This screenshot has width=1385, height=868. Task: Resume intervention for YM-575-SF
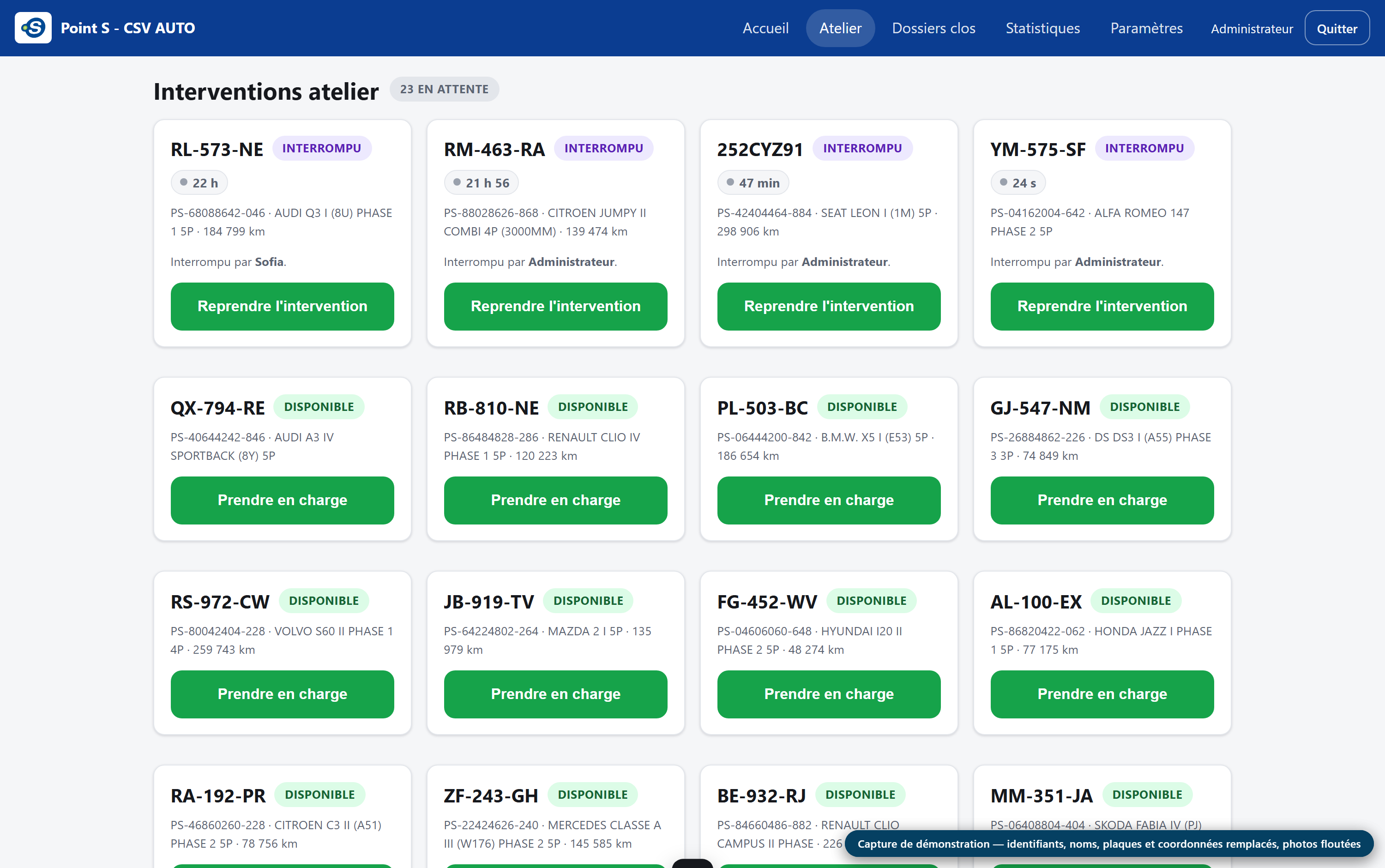tap(1102, 306)
